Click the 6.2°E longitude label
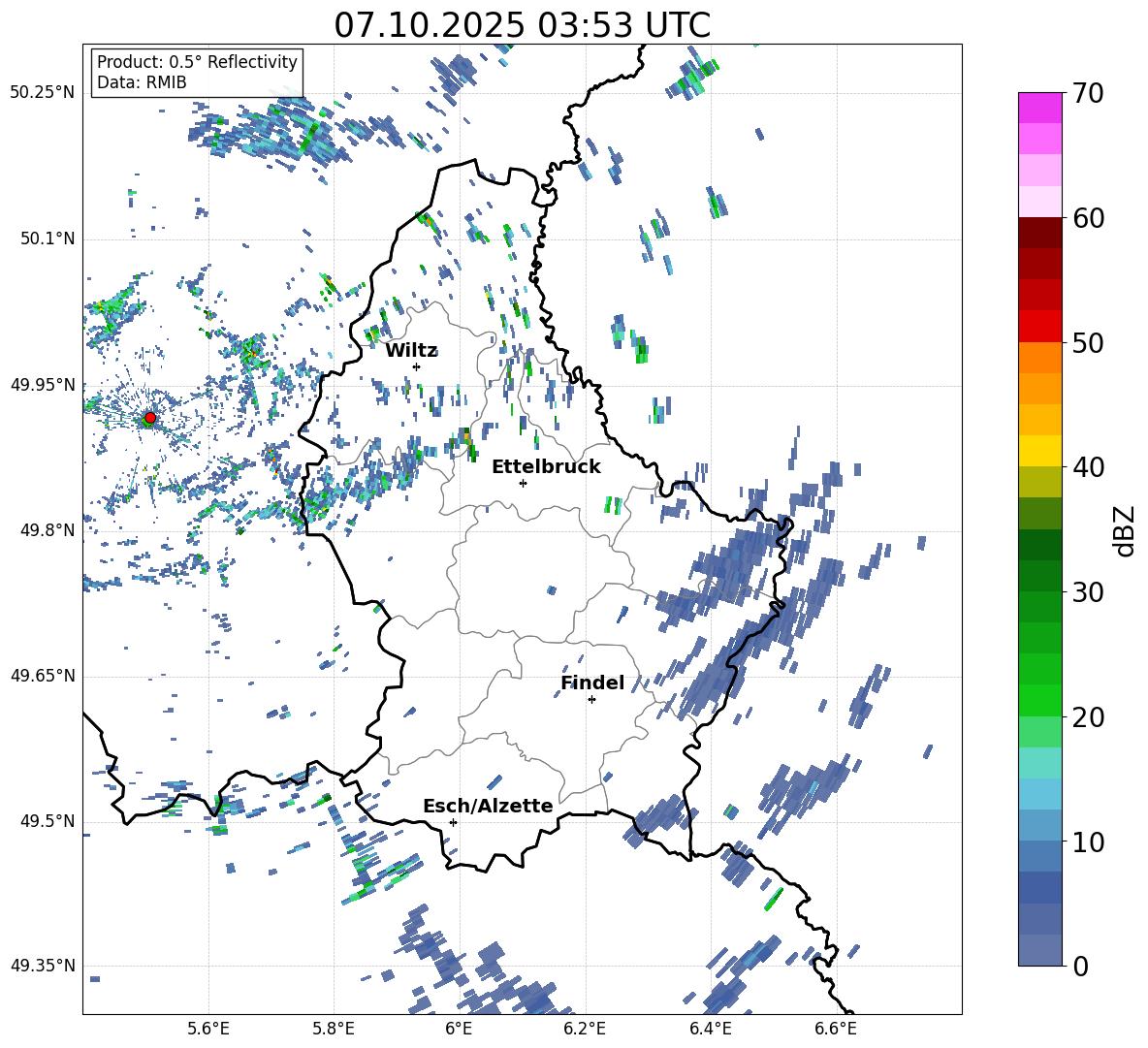The image size is (1148, 1048). [x=585, y=1029]
